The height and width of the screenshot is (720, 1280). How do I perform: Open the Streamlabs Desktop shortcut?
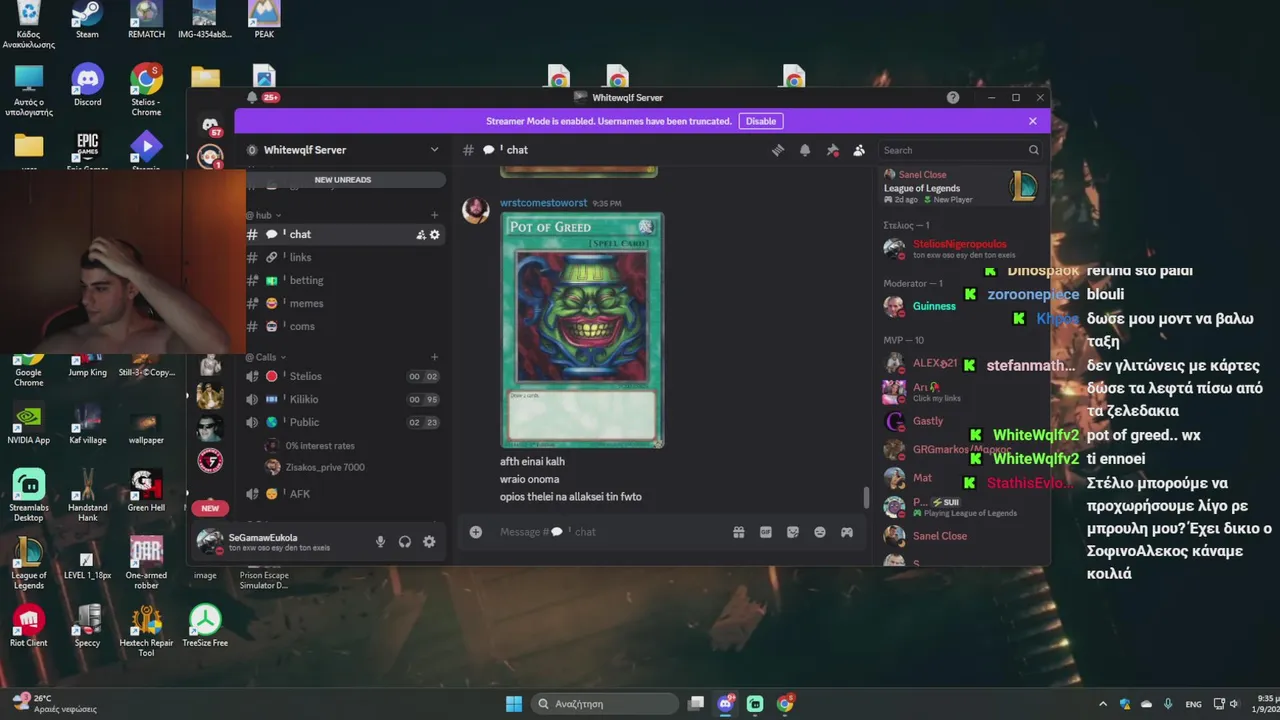pyautogui.click(x=28, y=496)
